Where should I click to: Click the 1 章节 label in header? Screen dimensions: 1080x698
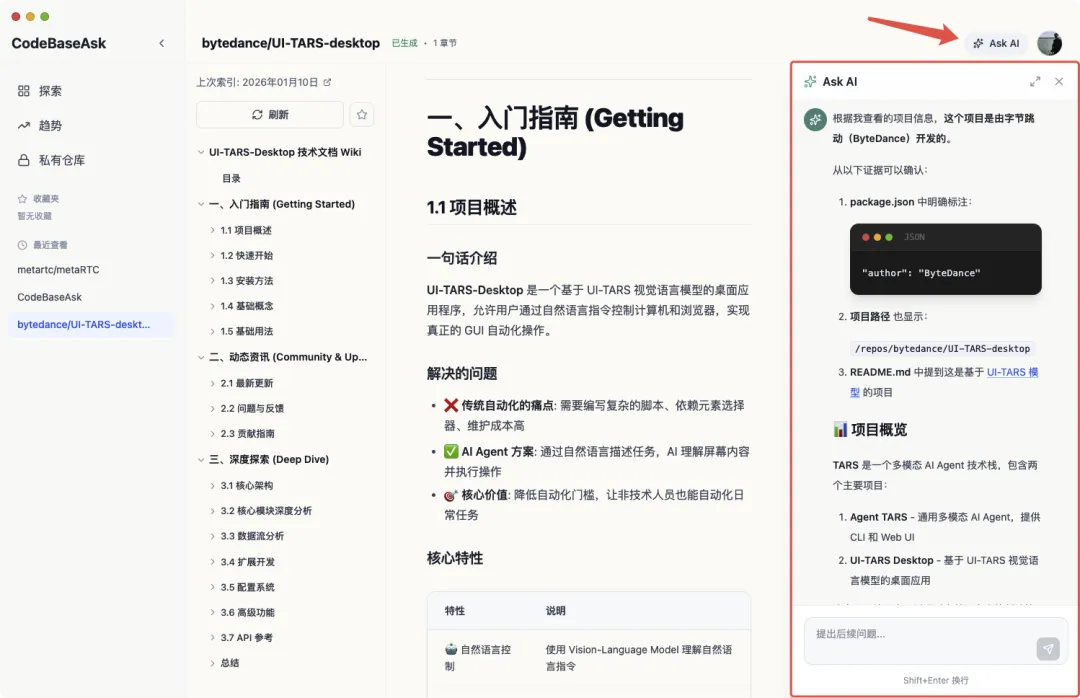tap(445, 43)
